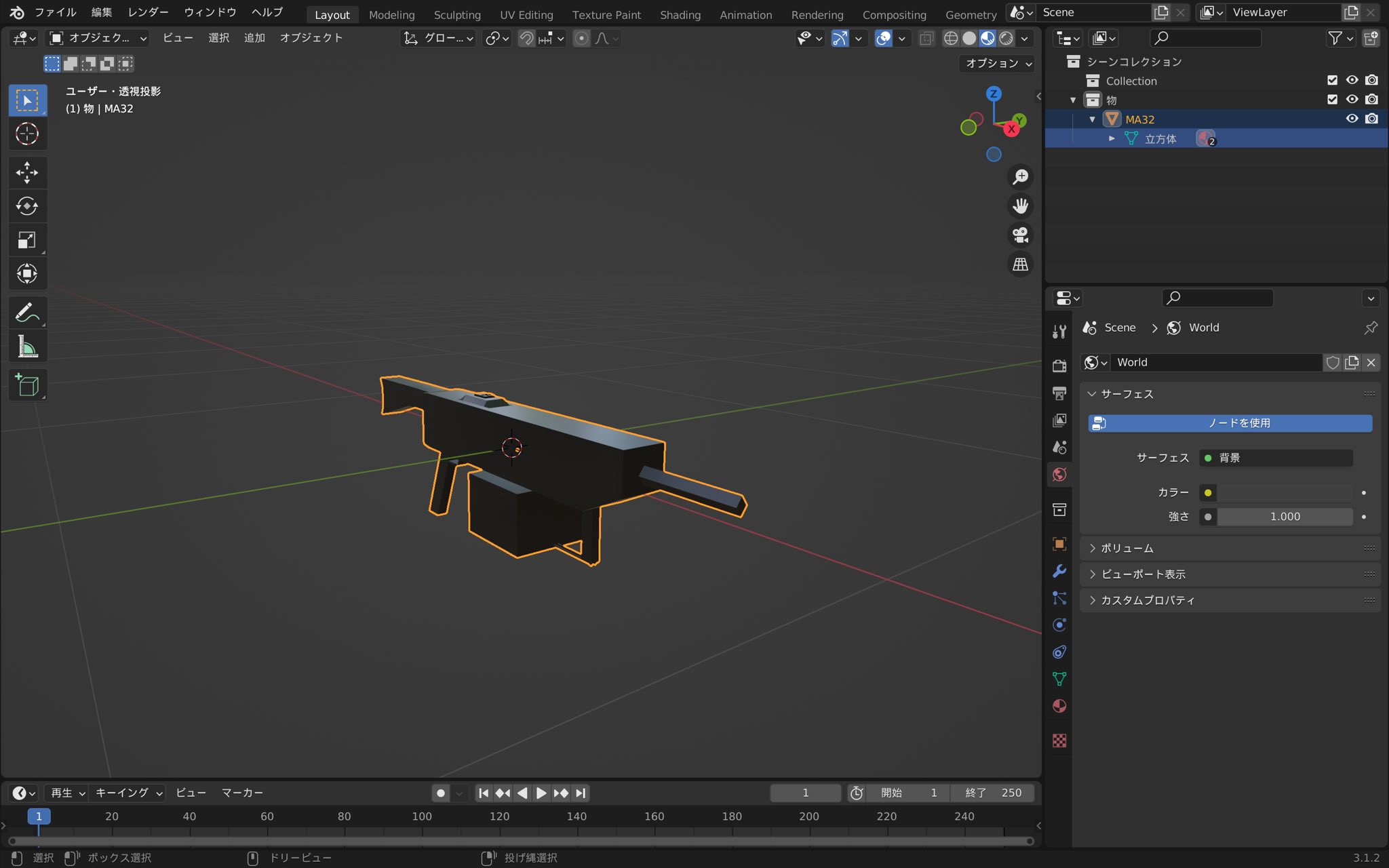The width and height of the screenshot is (1389, 868).
Task: Expand the ボリューム panel
Action: [1127, 548]
